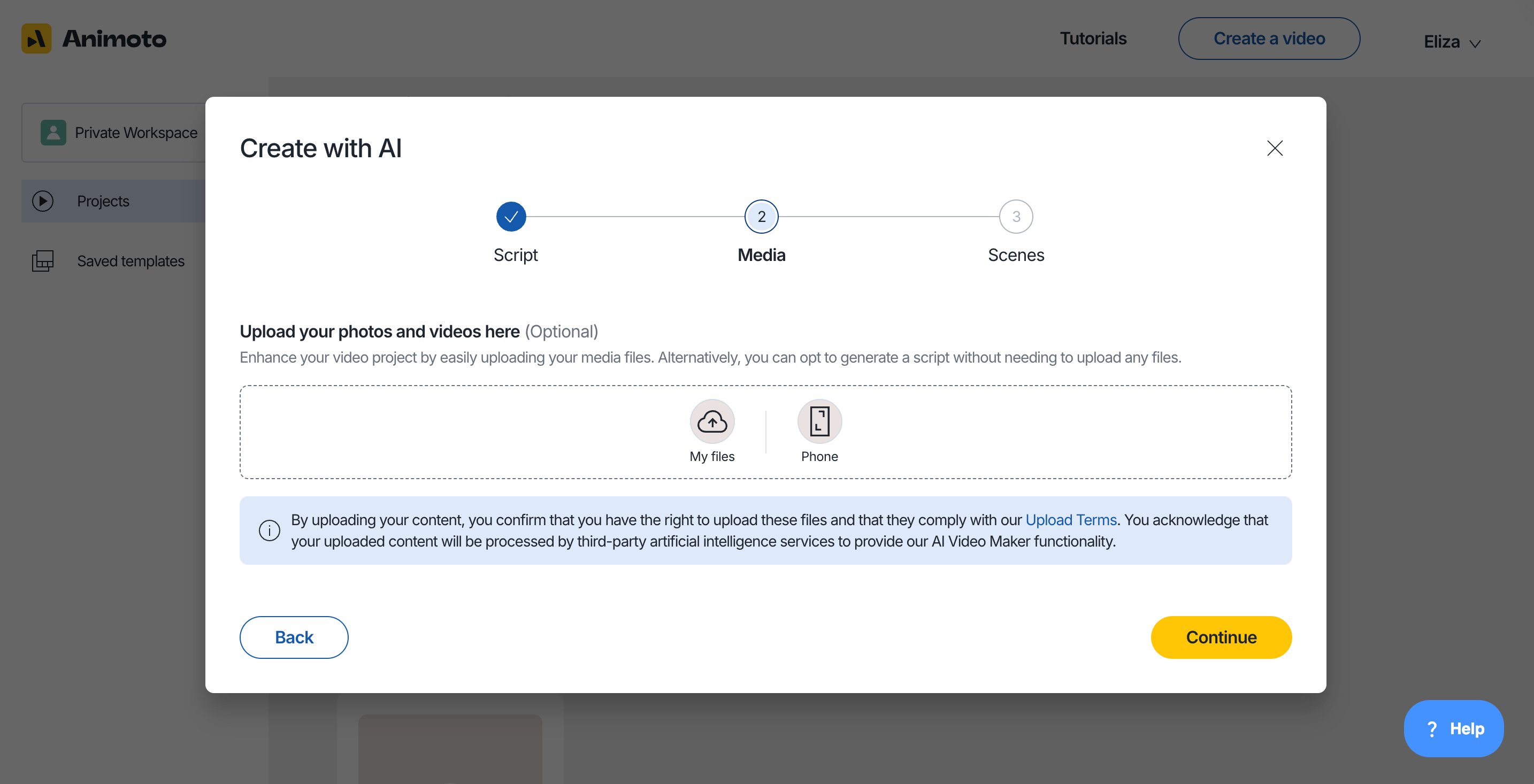Click the Create a video button
The height and width of the screenshot is (784, 1534).
pos(1268,39)
